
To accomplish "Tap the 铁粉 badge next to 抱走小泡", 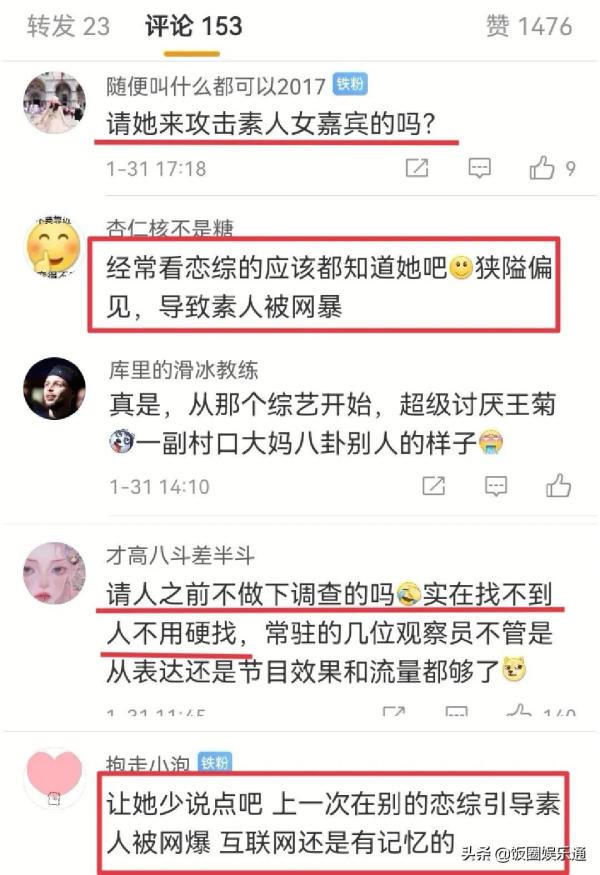I will coord(215,762).
